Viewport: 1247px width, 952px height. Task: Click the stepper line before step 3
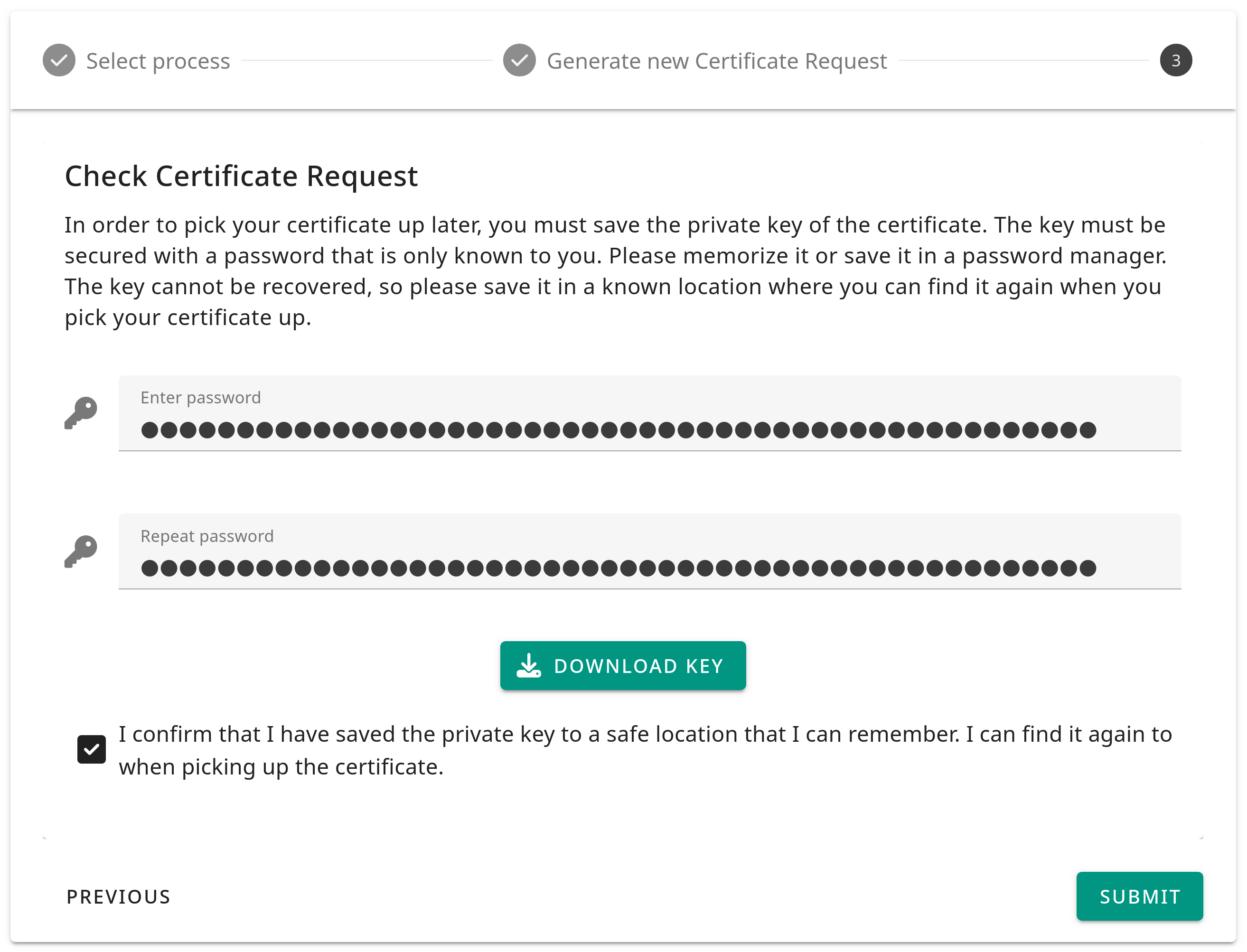(x=1023, y=60)
